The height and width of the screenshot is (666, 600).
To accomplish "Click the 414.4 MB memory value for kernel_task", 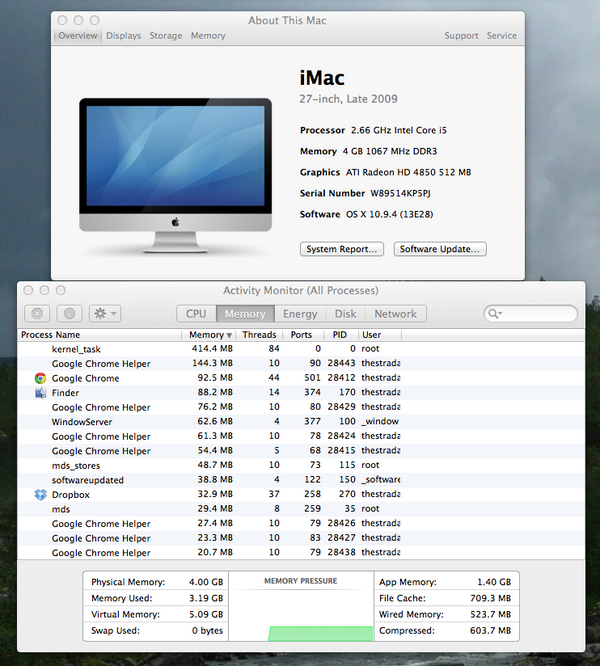I will [x=212, y=349].
